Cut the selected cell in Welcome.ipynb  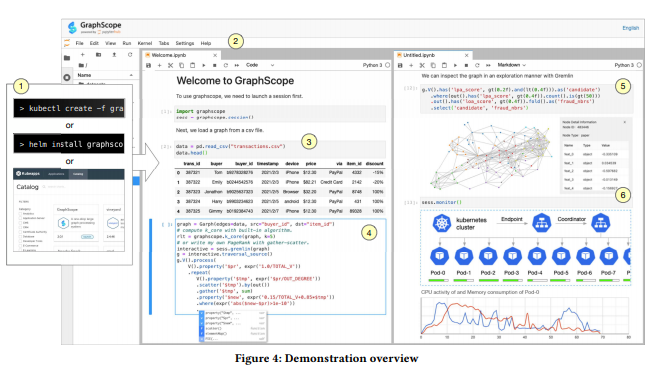[x=170, y=66]
